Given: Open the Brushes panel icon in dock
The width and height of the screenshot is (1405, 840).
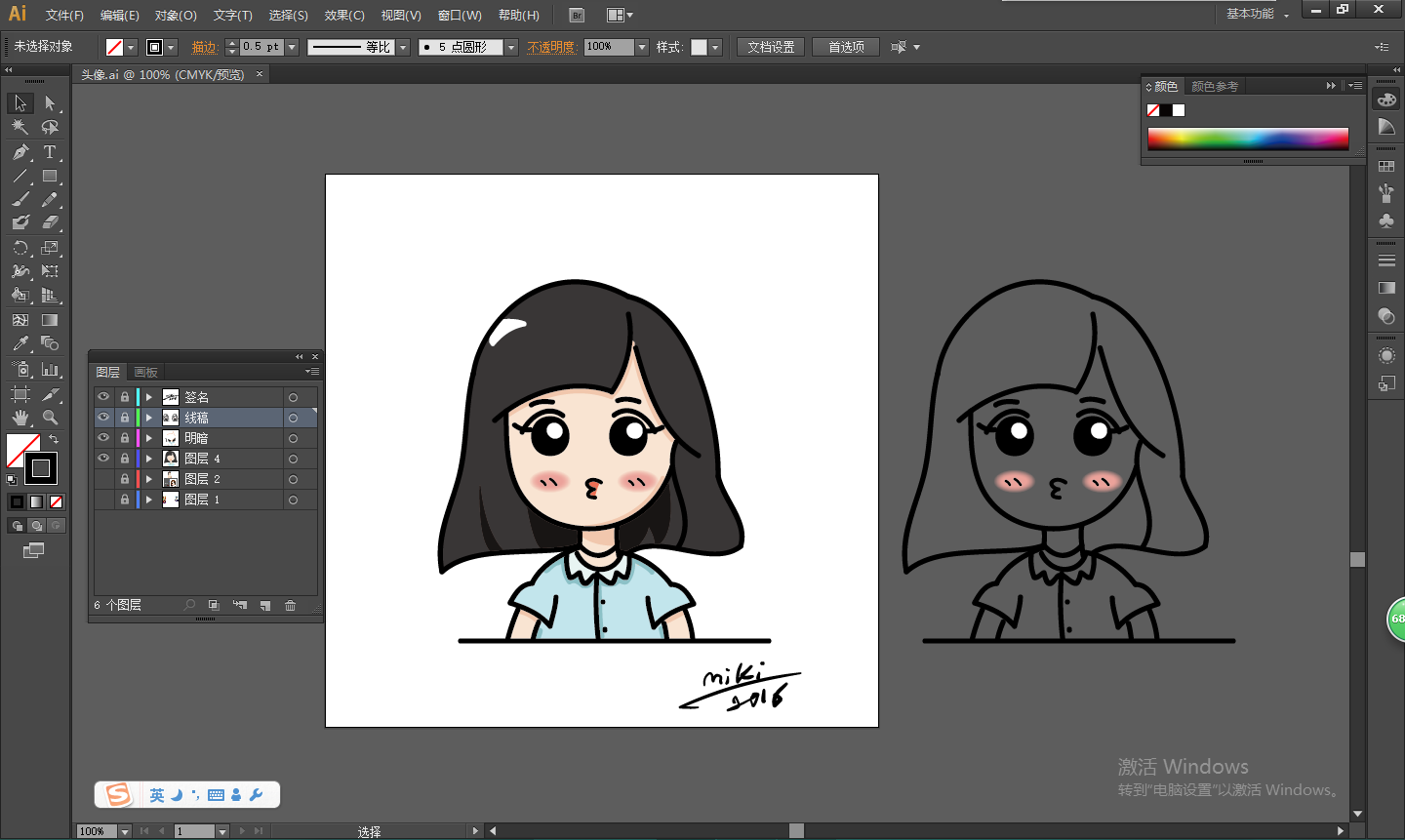Looking at the screenshot, I should coord(1386,193).
